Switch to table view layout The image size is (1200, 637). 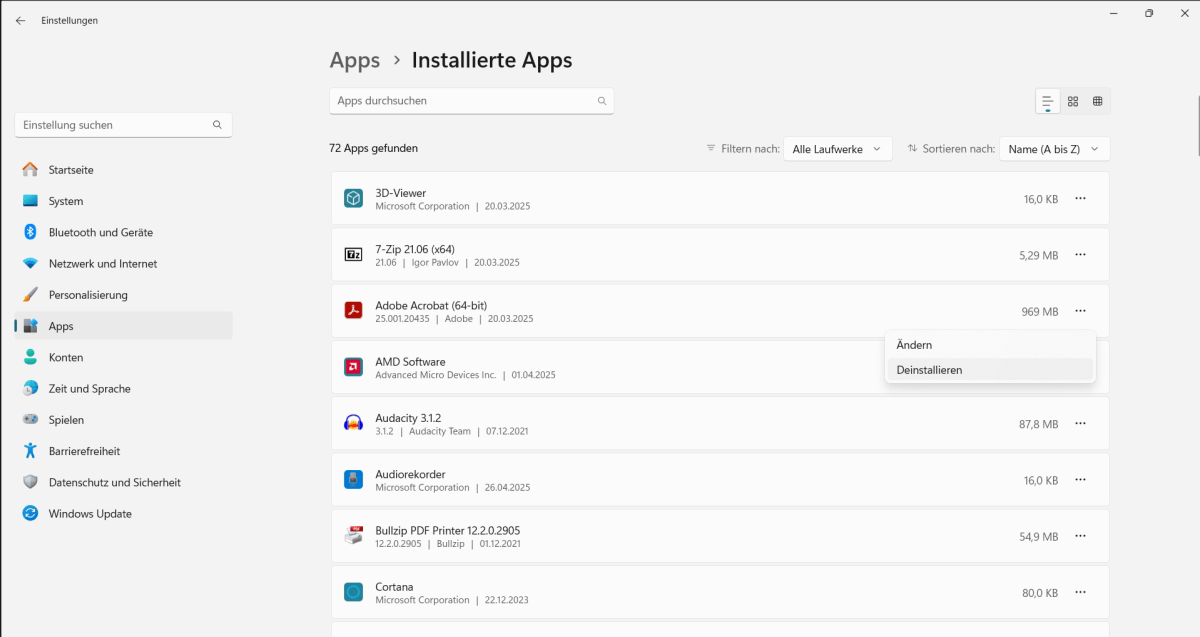pos(1097,101)
